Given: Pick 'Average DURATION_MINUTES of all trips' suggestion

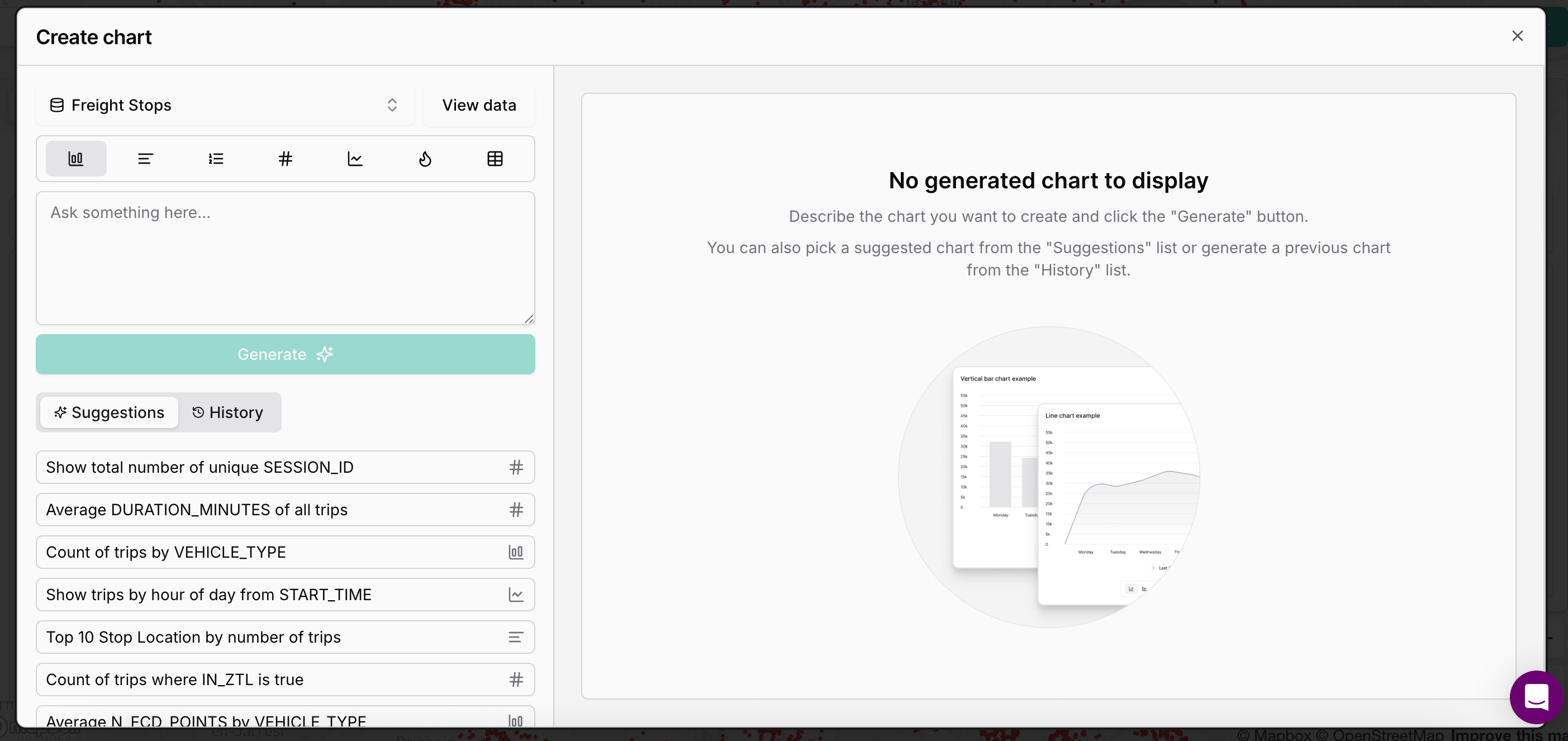Looking at the screenshot, I should 286,510.
